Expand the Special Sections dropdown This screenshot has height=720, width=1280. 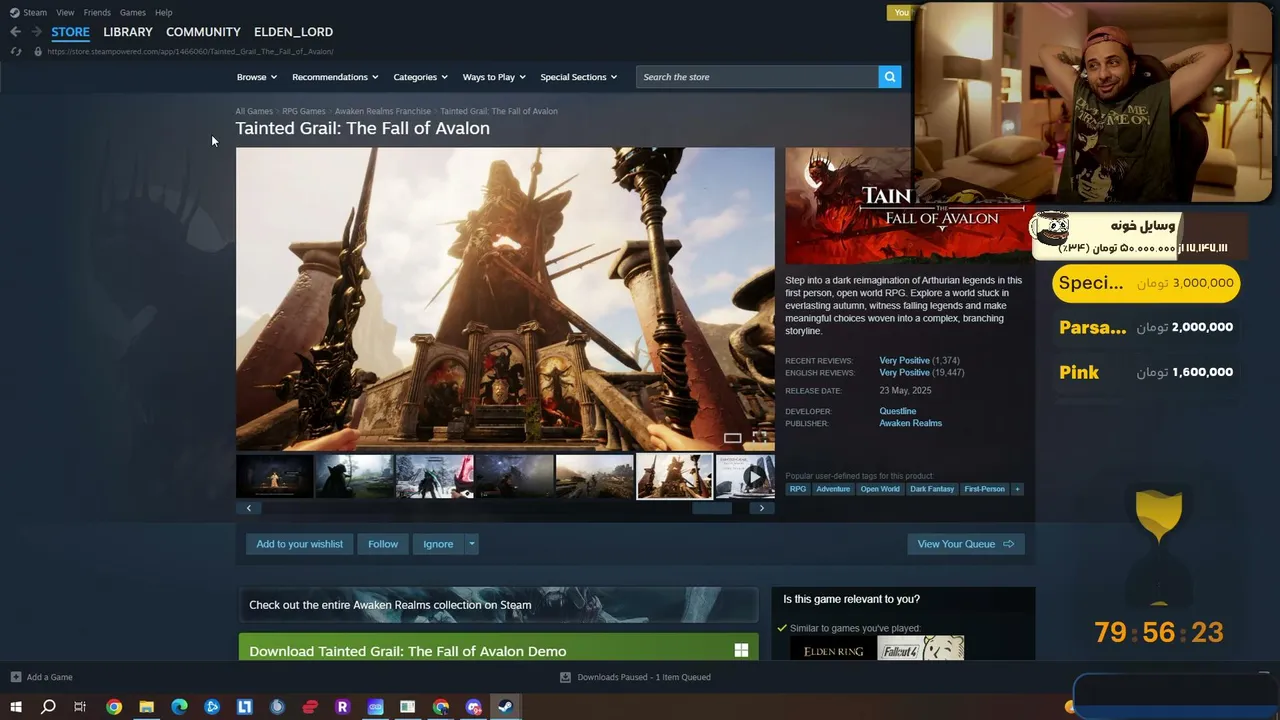[x=579, y=77]
